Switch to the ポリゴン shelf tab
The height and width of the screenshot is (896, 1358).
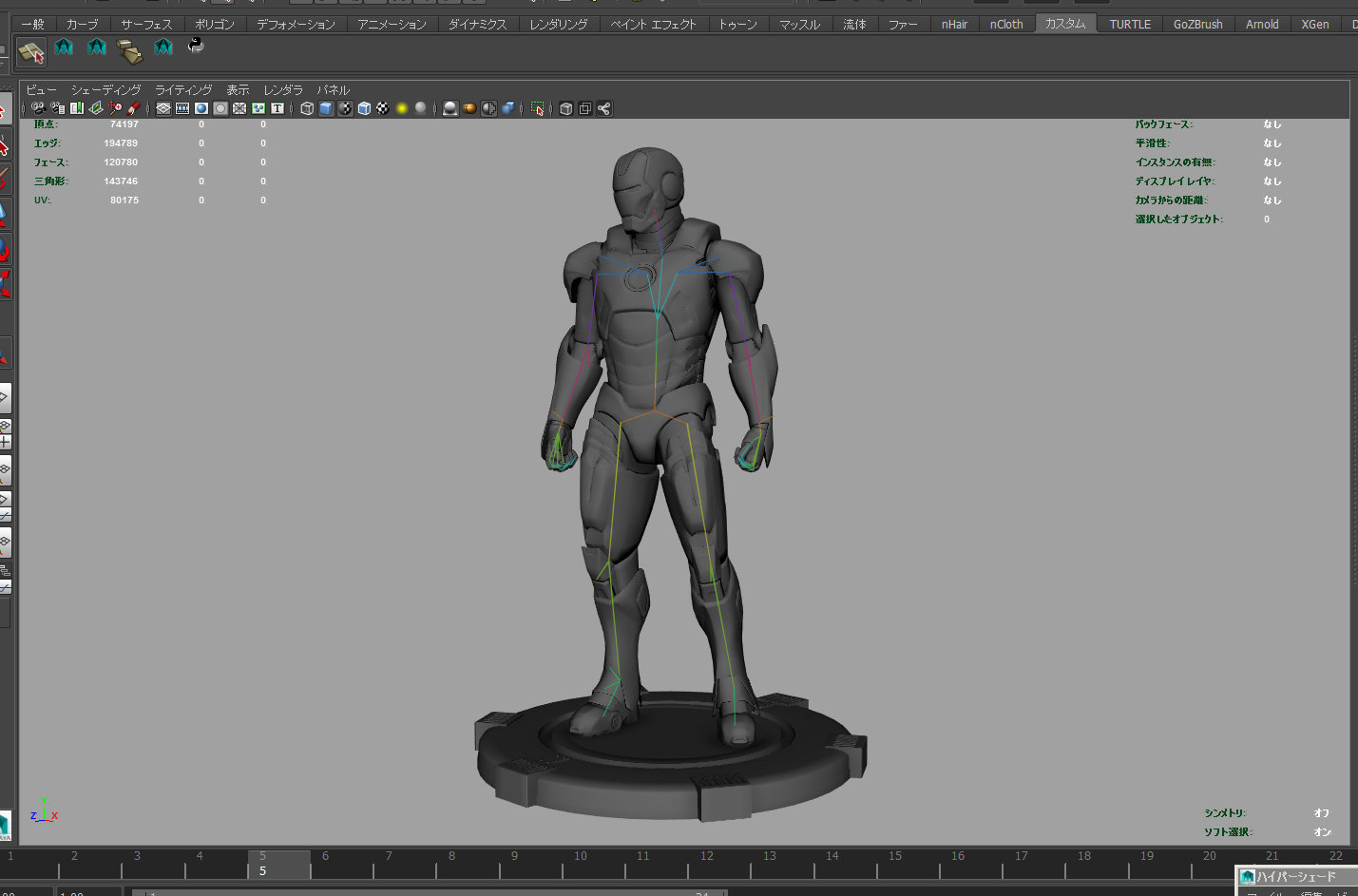215,24
